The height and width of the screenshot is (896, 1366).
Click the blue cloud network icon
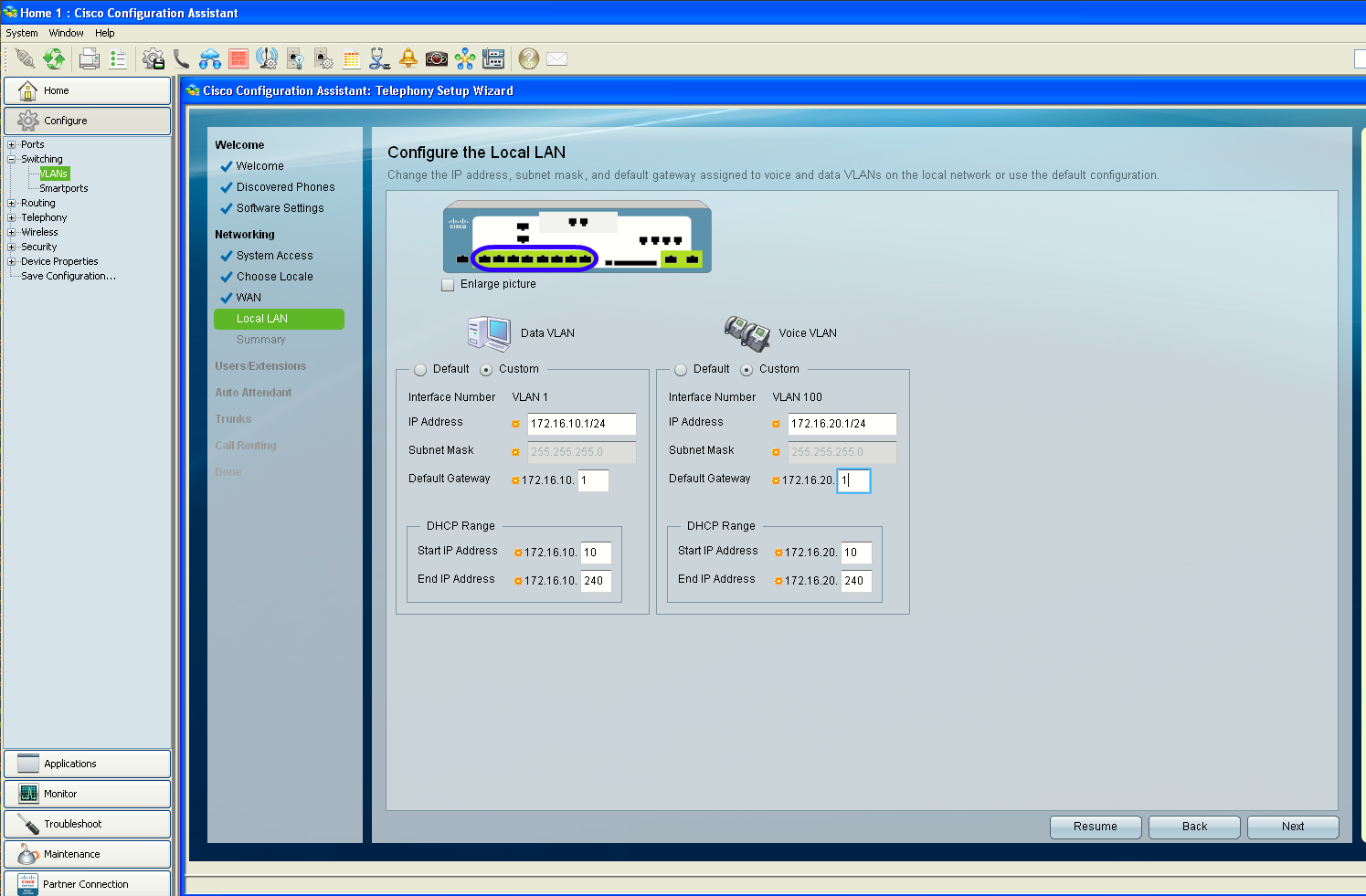(x=210, y=59)
